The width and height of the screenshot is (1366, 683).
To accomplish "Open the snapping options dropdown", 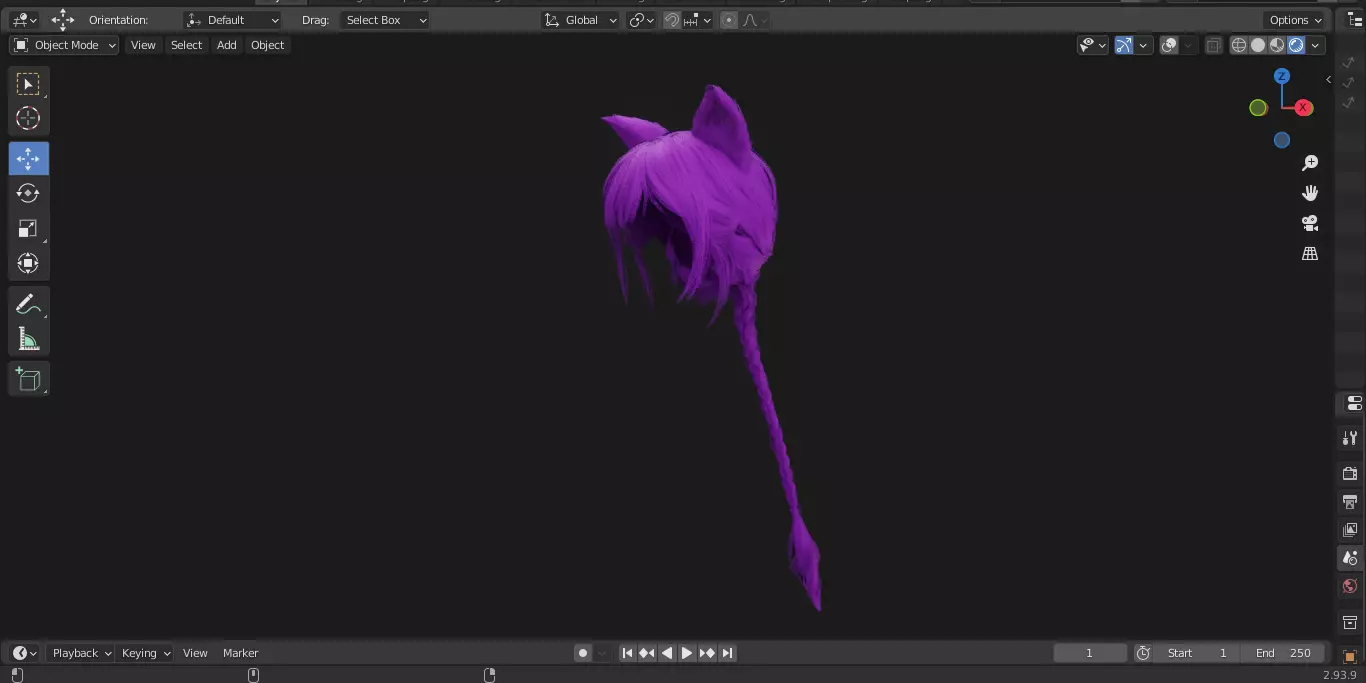I will [698, 20].
